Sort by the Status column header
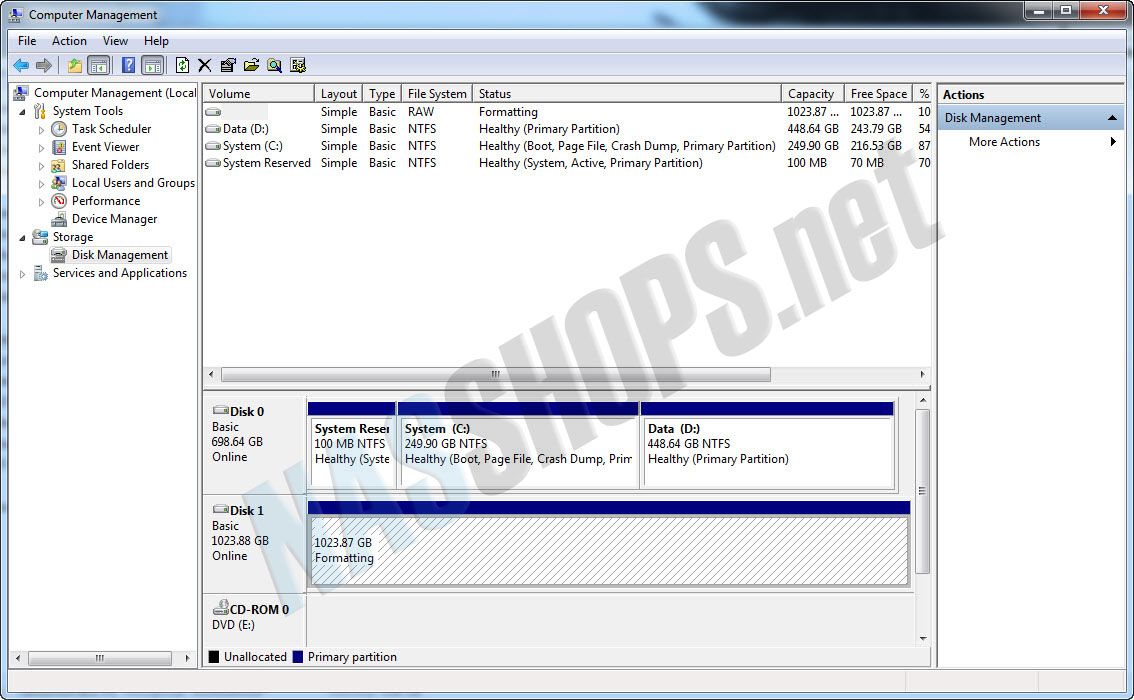The image size is (1134, 700). [x=627, y=94]
